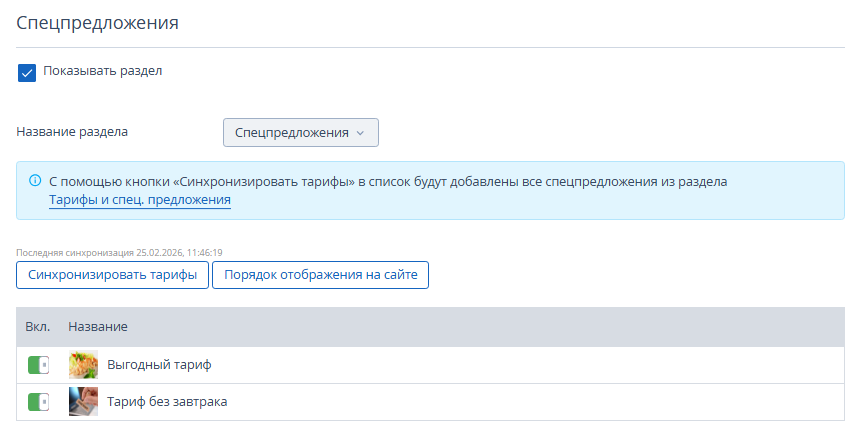Select the «Тариф без завтрака» row name

tap(167, 402)
